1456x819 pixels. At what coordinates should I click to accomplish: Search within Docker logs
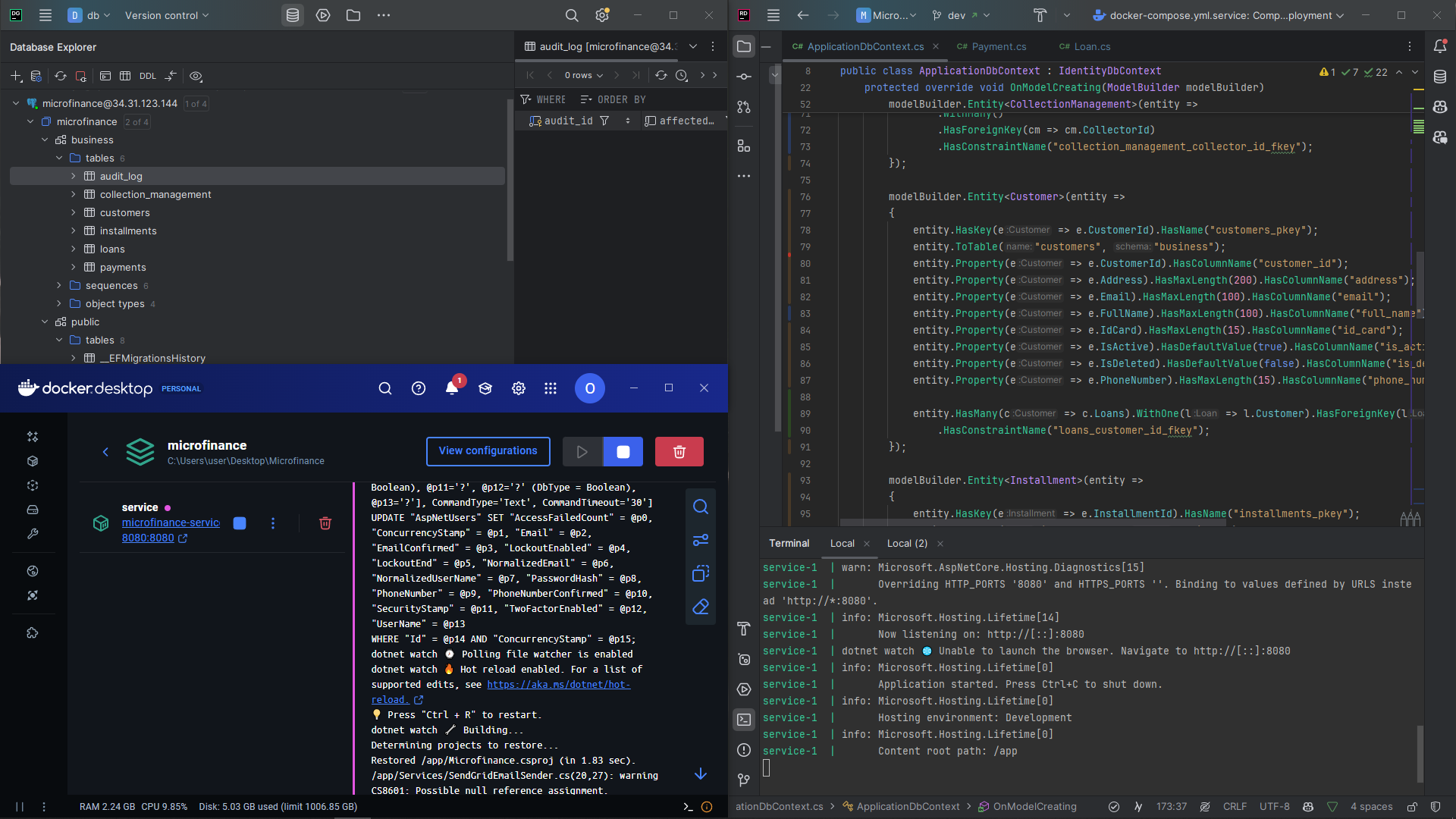(701, 507)
